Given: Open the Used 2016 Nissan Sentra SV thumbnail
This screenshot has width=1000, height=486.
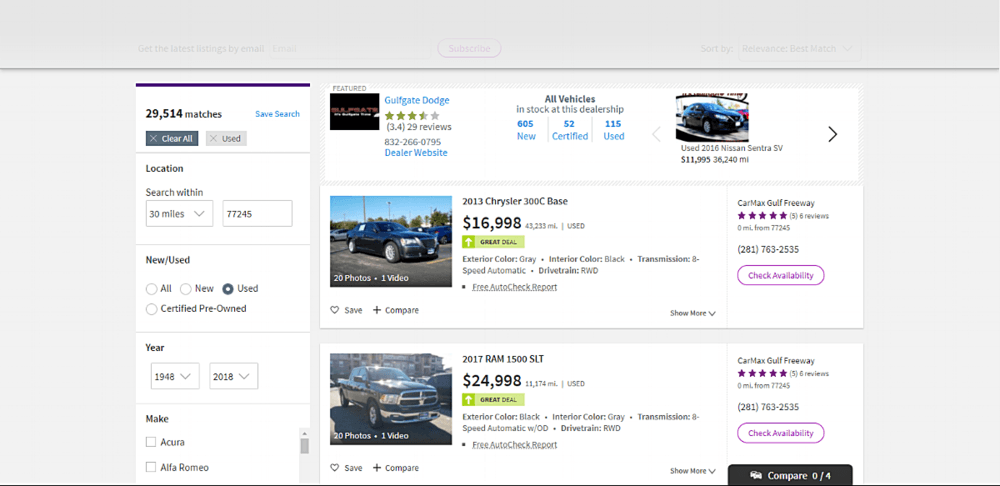Looking at the screenshot, I should pos(712,118).
